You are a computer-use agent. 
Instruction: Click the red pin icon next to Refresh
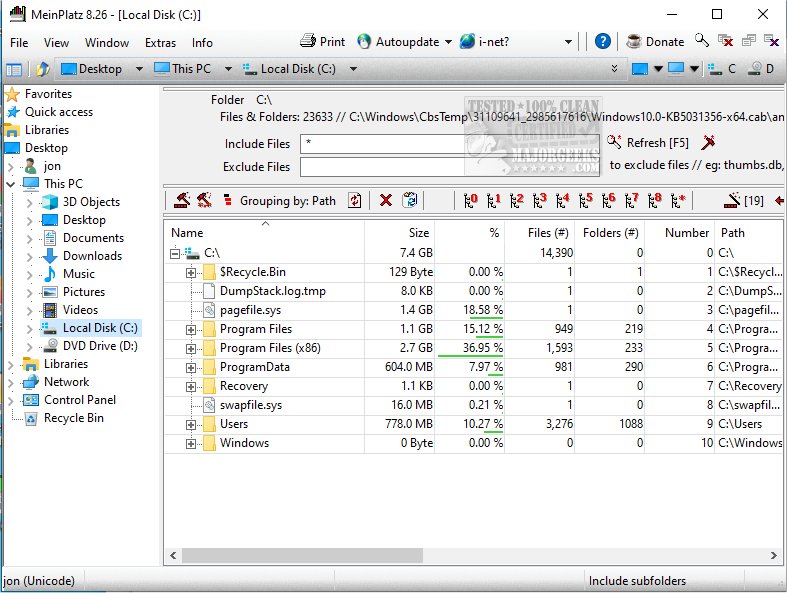[708, 143]
